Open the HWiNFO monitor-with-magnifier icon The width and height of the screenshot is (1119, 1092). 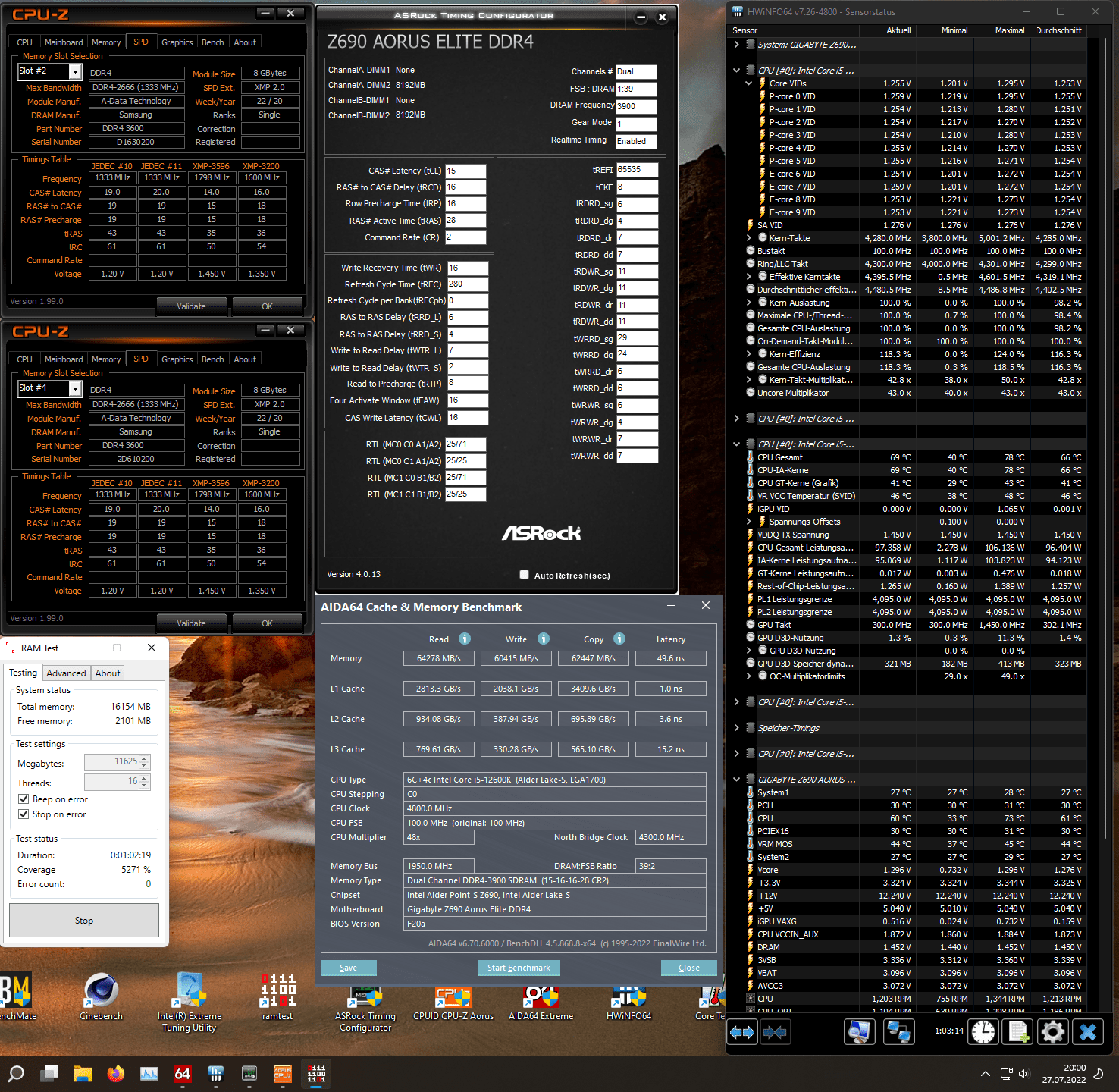[x=860, y=1032]
